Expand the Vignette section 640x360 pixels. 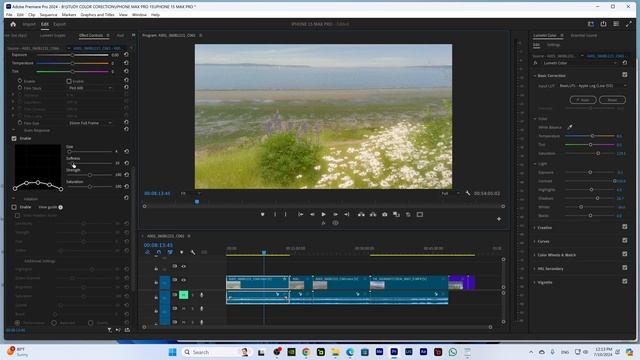[x=535, y=282]
